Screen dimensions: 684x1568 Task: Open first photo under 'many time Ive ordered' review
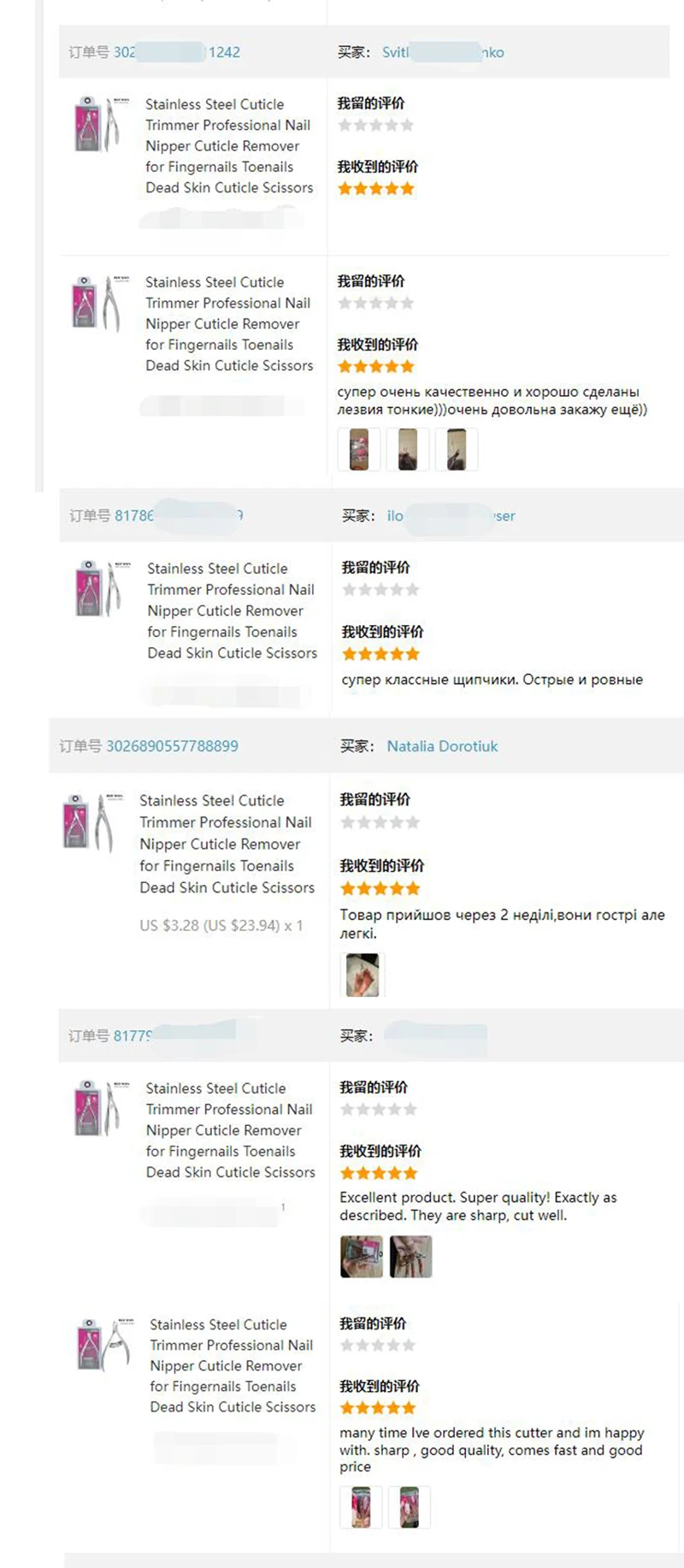coord(361,1506)
